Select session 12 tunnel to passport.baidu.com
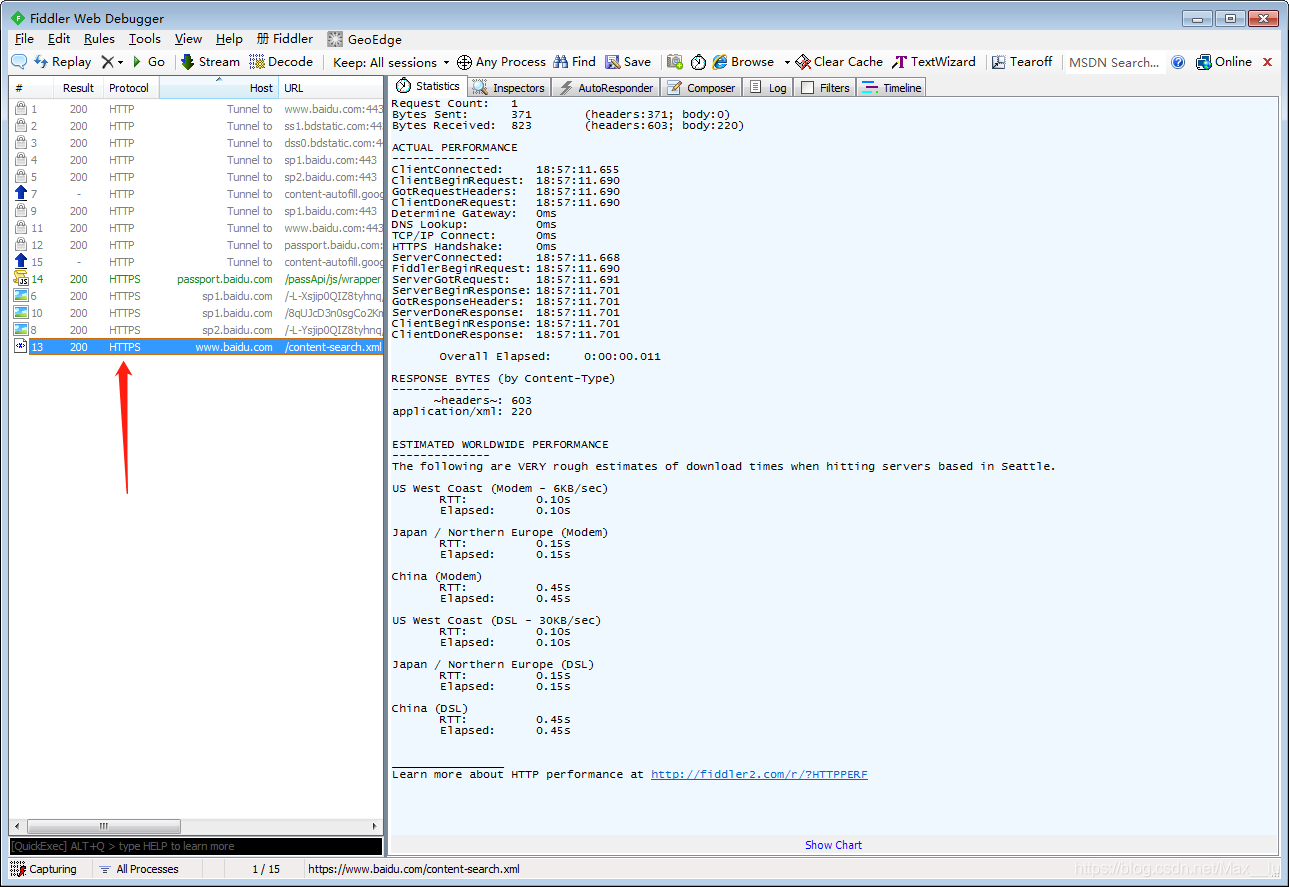This screenshot has width=1289, height=887. (x=196, y=245)
